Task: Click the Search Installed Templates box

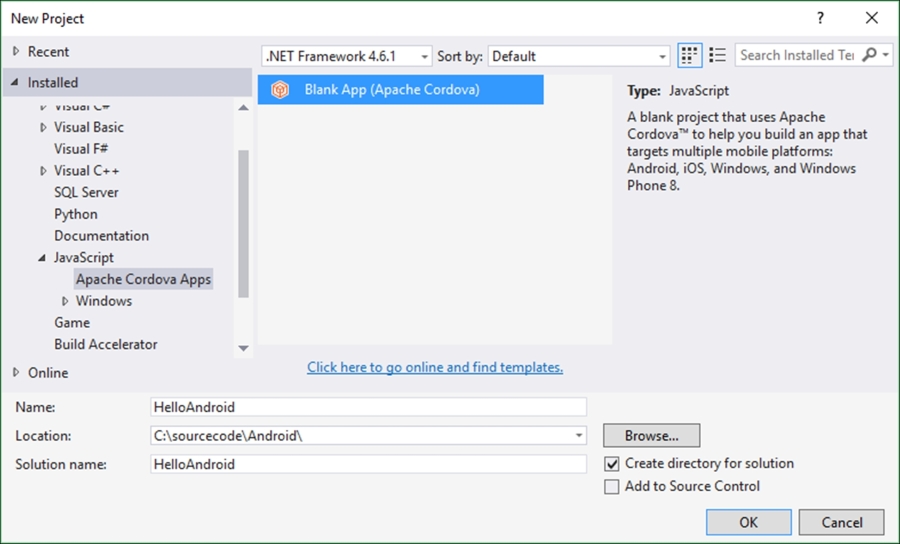Action: pyautogui.click(x=798, y=55)
